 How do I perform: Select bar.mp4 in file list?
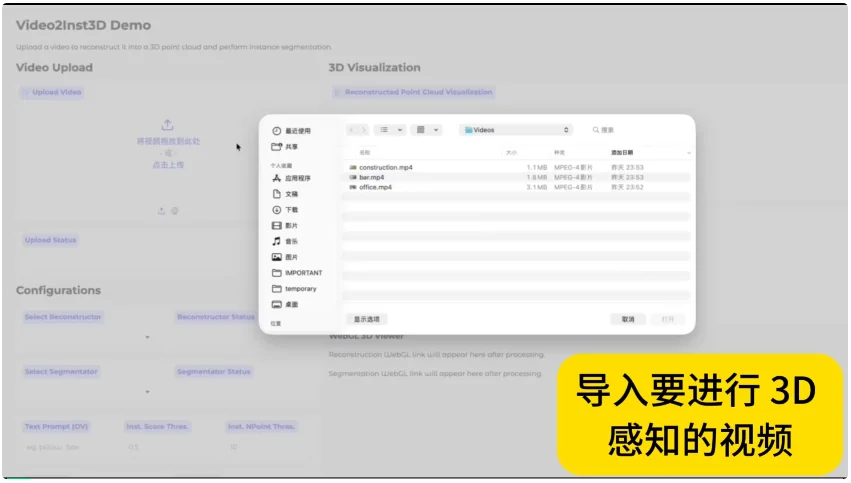(516, 177)
